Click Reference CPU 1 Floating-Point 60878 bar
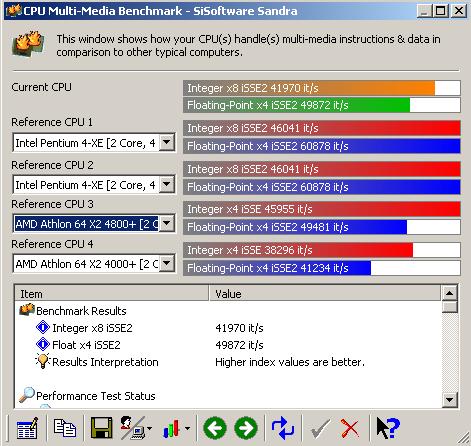 (x=322, y=146)
